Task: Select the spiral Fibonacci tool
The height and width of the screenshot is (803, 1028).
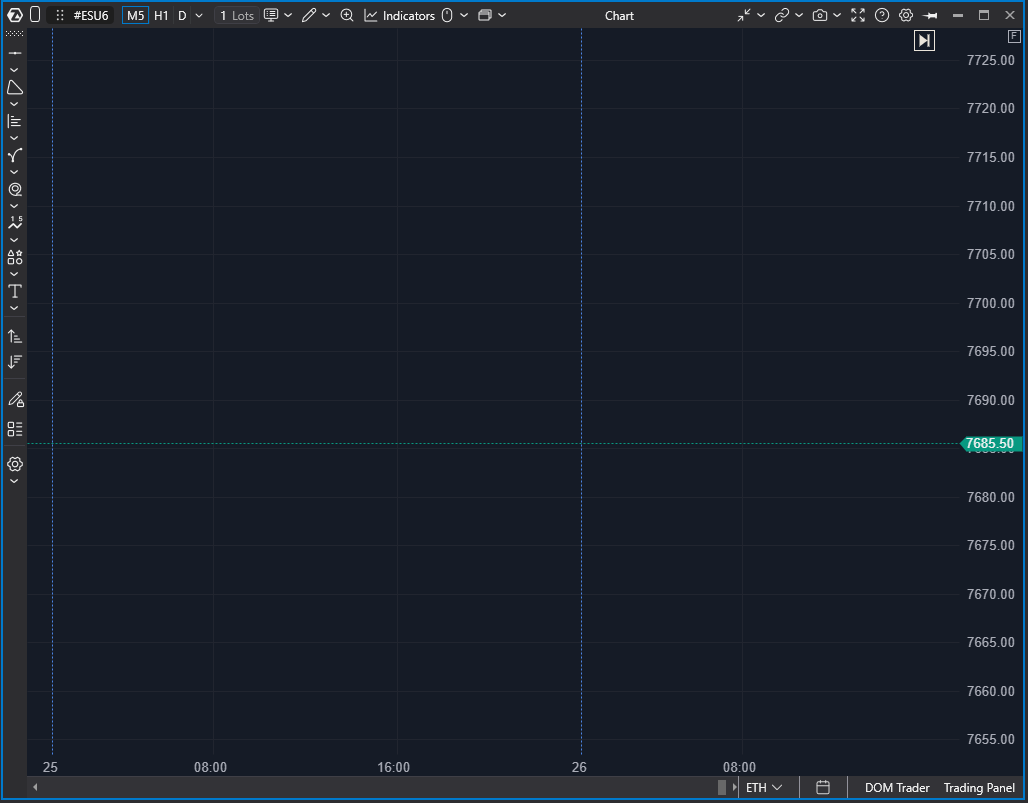Action: pyautogui.click(x=14, y=189)
